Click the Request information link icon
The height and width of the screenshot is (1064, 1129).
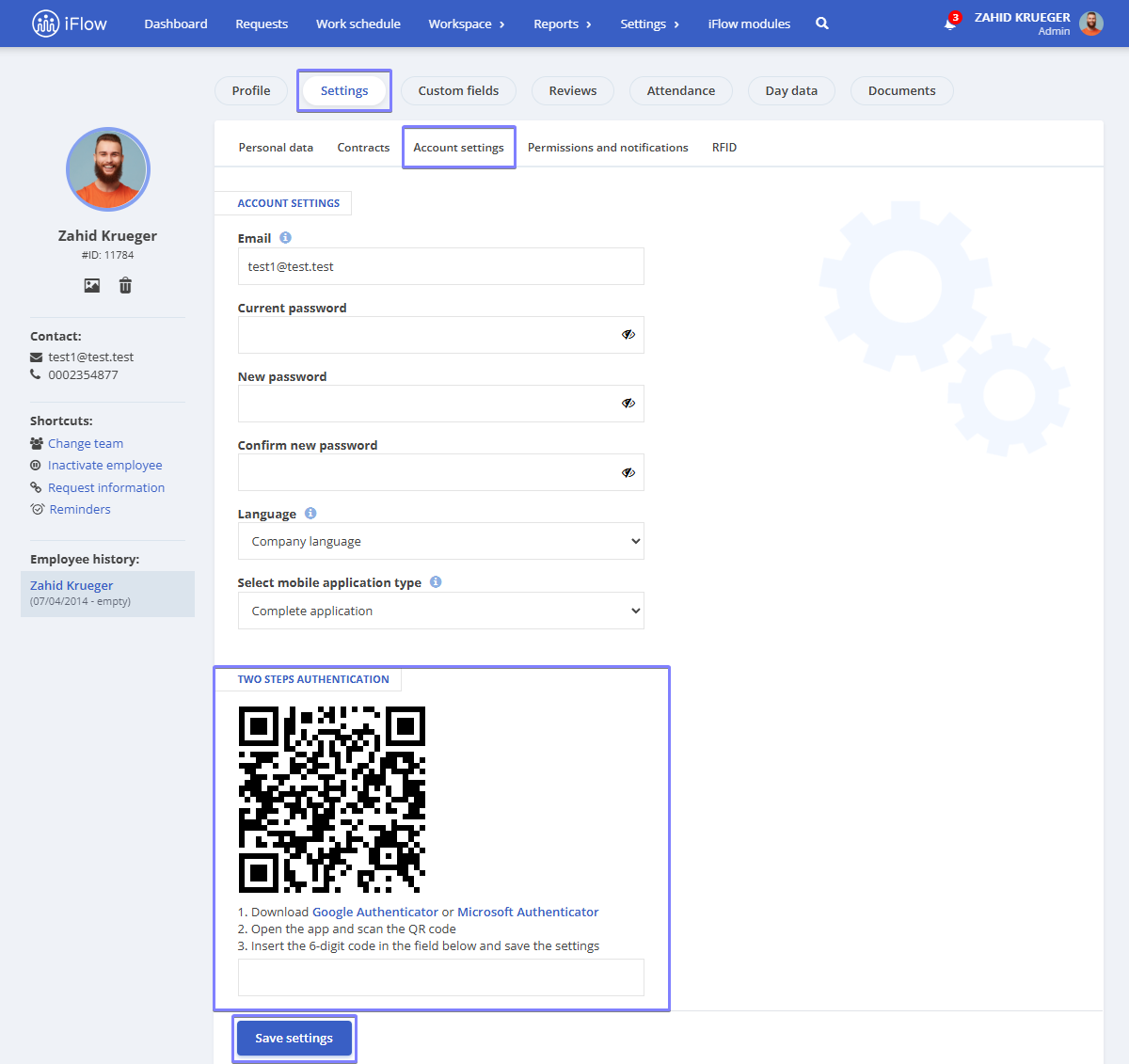coord(36,487)
